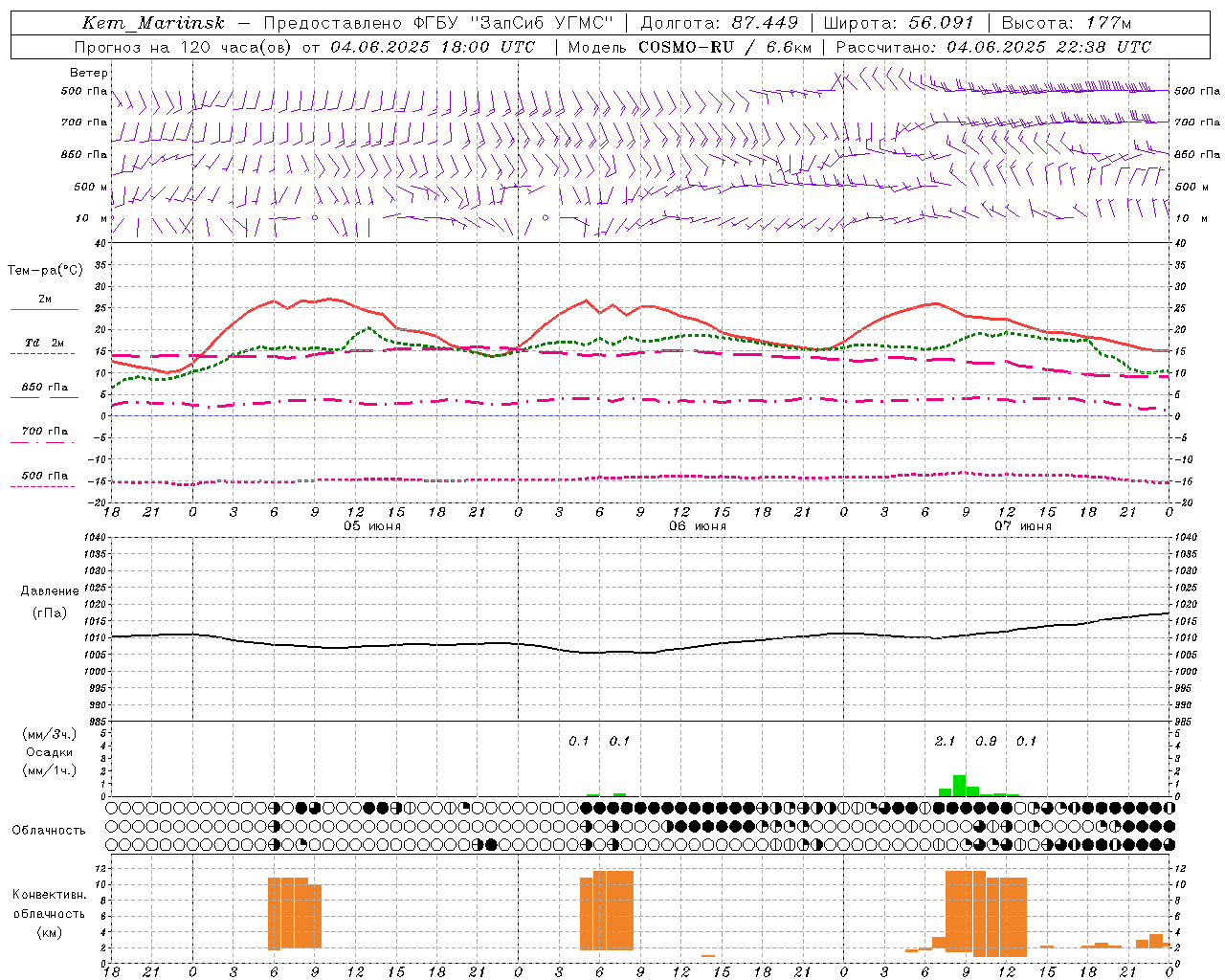The width and height of the screenshot is (1225, 980).
Task: Click the Ветер panel label
Action: (x=89, y=73)
